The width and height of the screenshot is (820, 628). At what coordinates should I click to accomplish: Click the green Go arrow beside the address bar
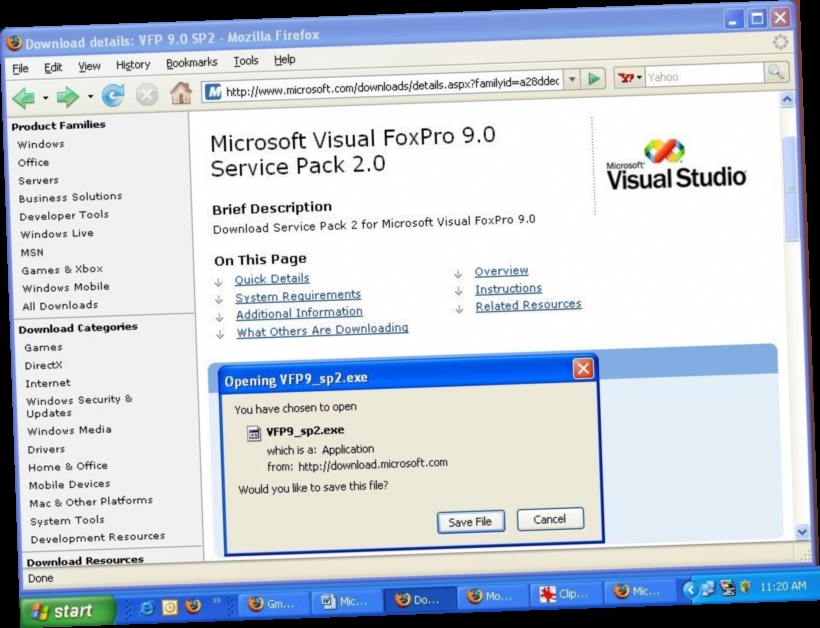coord(594,79)
